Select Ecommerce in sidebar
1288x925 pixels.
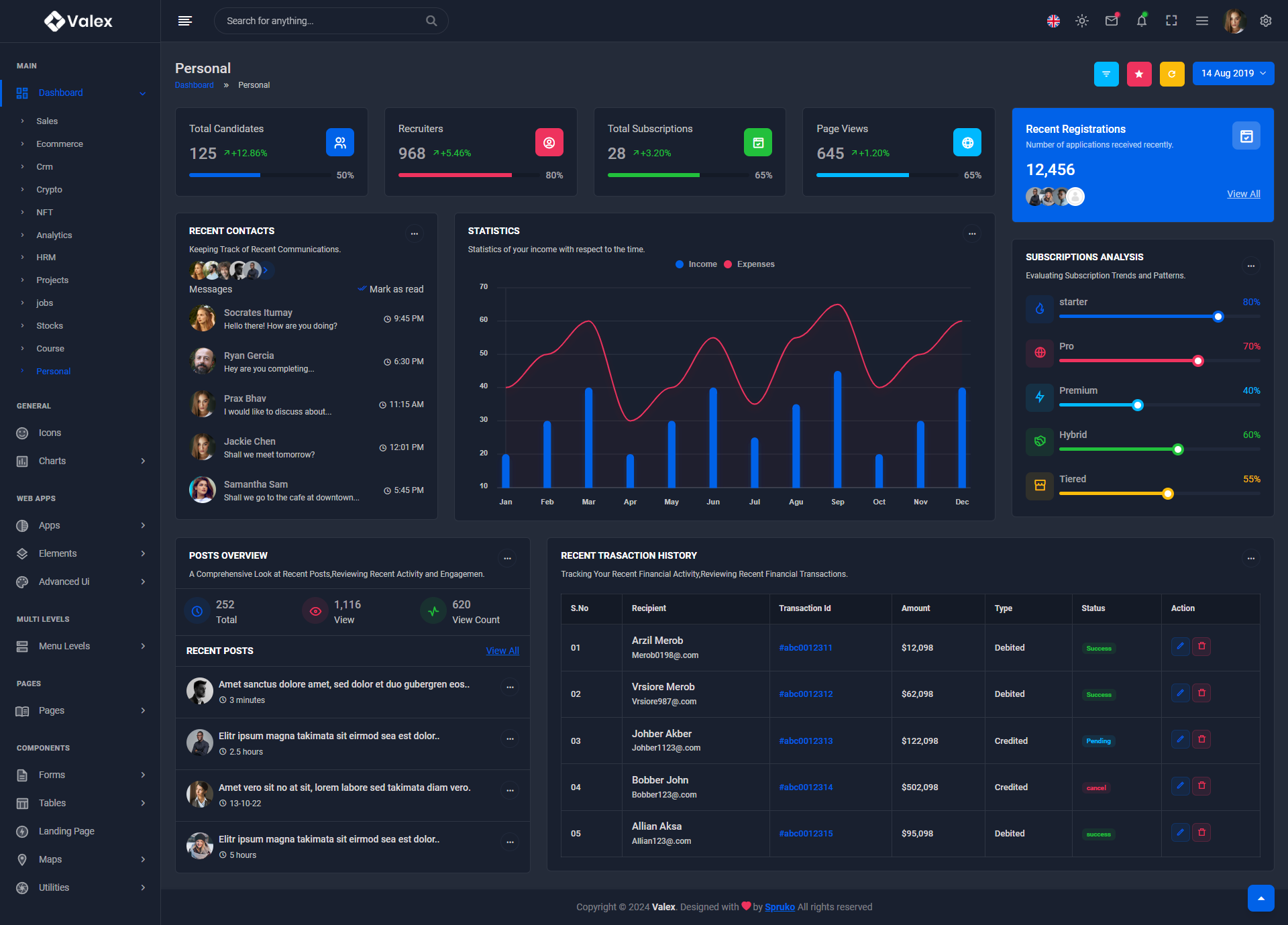point(60,144)
